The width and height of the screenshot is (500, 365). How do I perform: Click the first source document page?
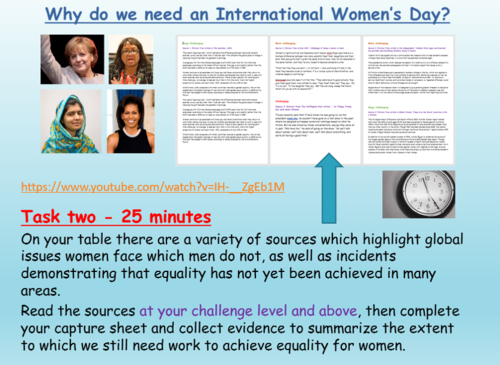click(x=223, y=100)
